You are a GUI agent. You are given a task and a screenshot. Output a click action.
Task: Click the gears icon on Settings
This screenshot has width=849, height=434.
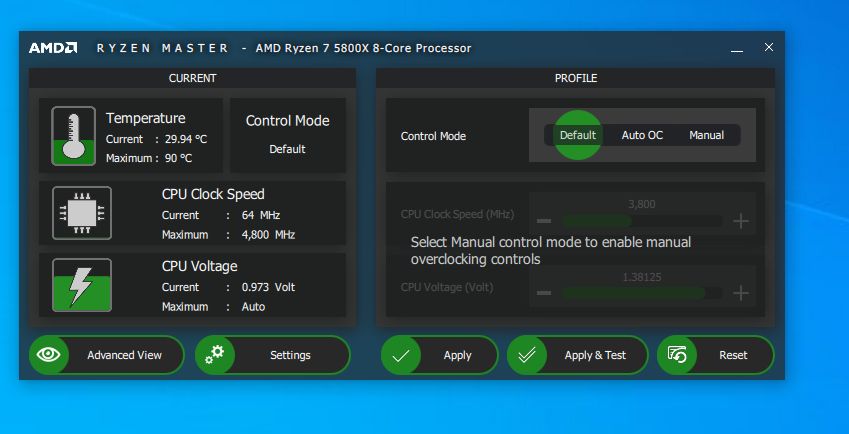pos(214,355)
